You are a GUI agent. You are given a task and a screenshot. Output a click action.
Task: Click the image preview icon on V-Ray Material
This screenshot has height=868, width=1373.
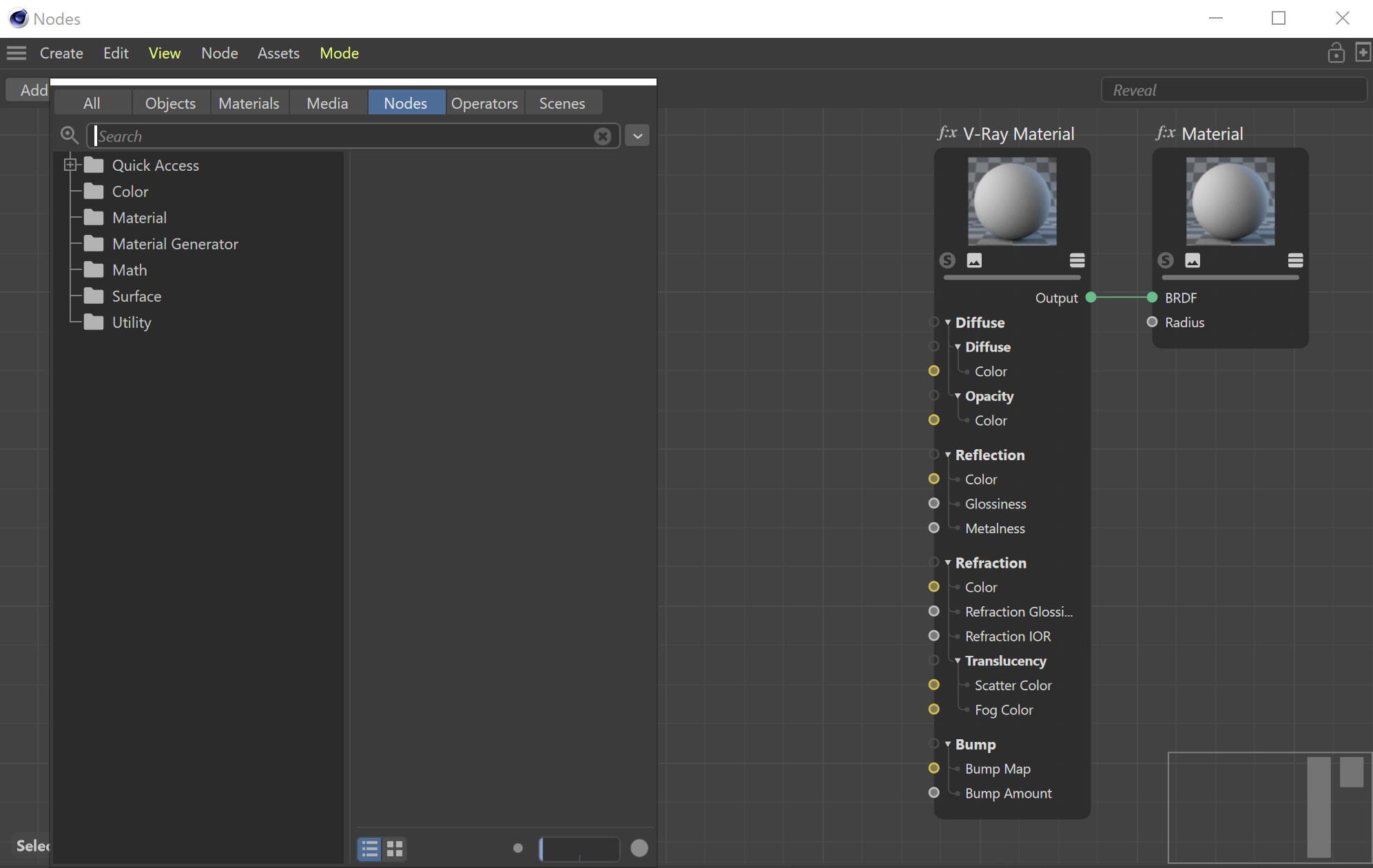974,260
